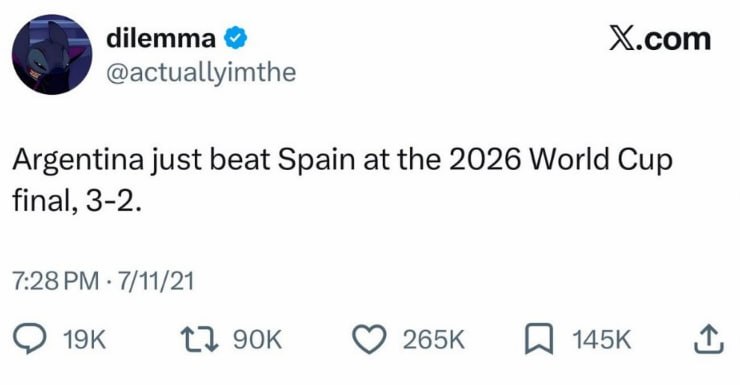Screen dimensions: 740x385
Task: Bookmark the tweet using the bookmark icon
Action: (x=539, y=339)
